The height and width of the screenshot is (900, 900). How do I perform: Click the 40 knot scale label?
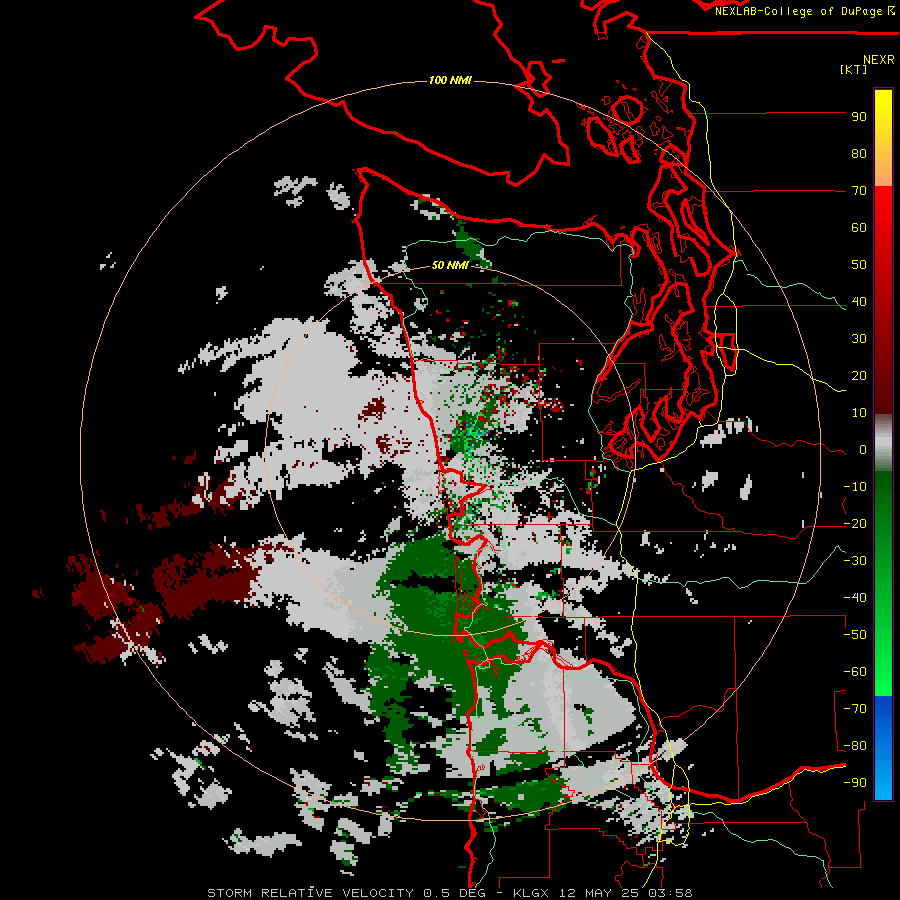click(x=859, y=301)
